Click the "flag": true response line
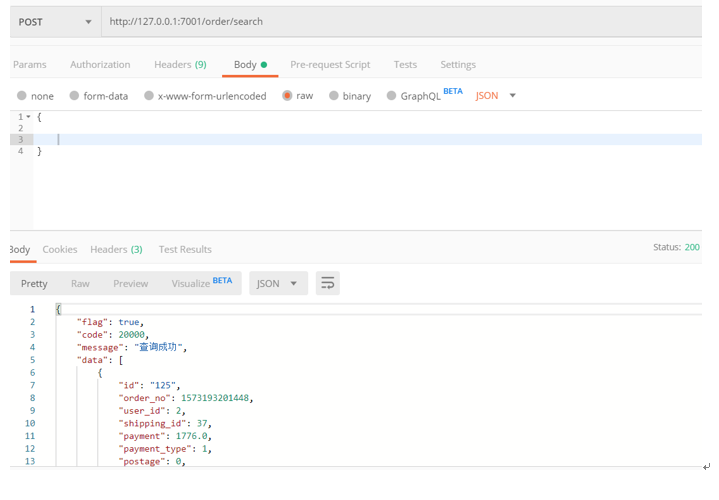719x500 pixels. tap(110, 322)
